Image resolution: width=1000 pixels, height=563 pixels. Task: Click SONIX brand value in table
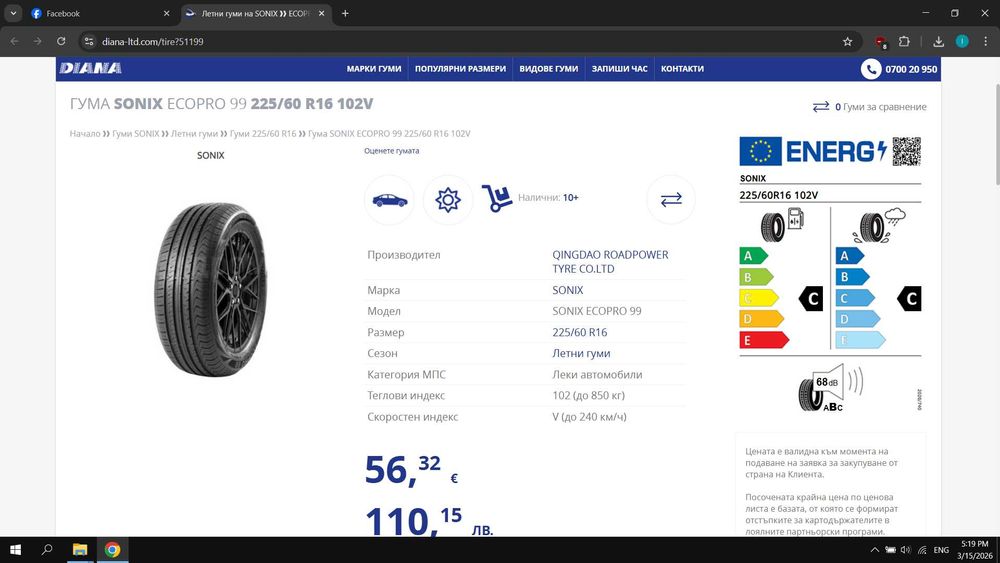click(x=568, y=290)
